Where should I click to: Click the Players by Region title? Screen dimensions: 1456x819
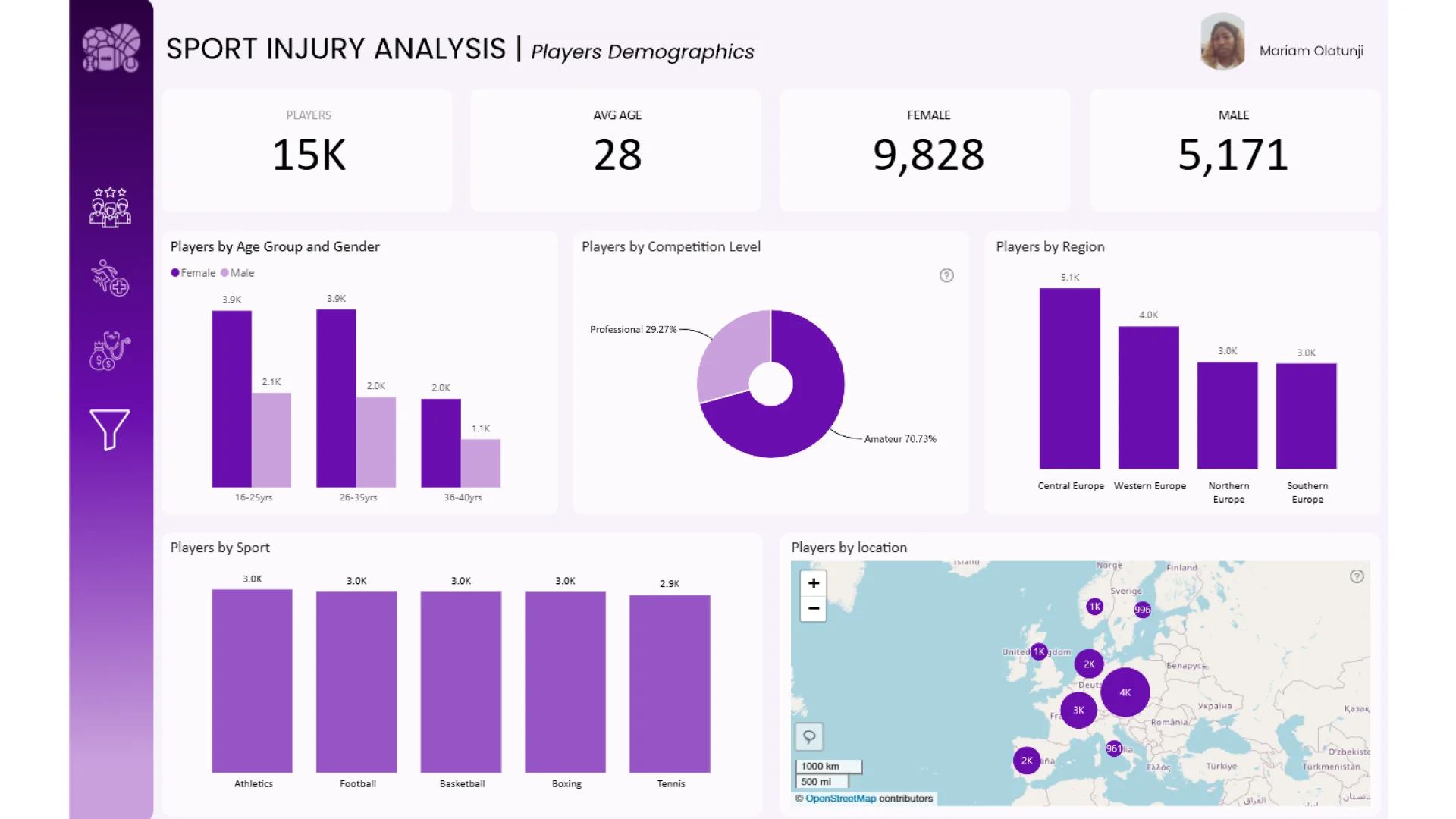[1050, 246]
